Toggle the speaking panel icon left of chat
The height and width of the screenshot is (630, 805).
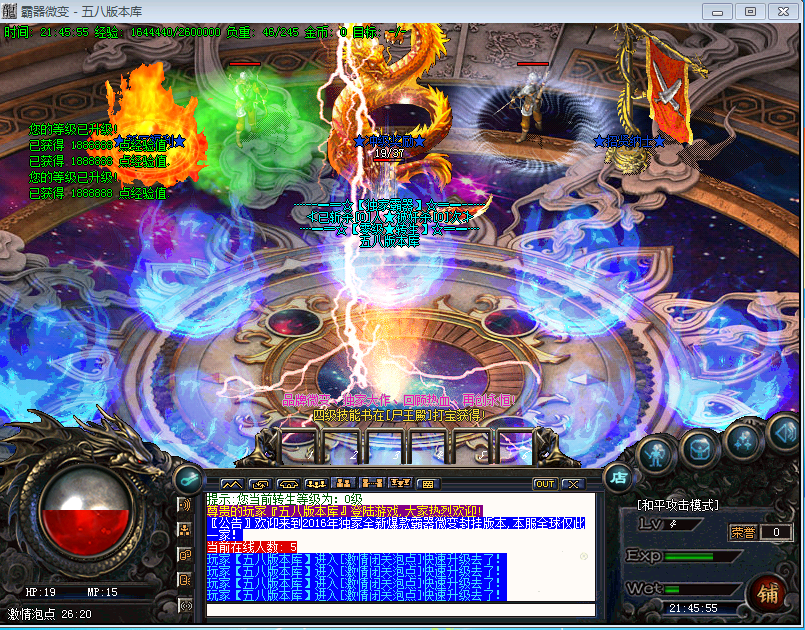(x=185, y=580)
